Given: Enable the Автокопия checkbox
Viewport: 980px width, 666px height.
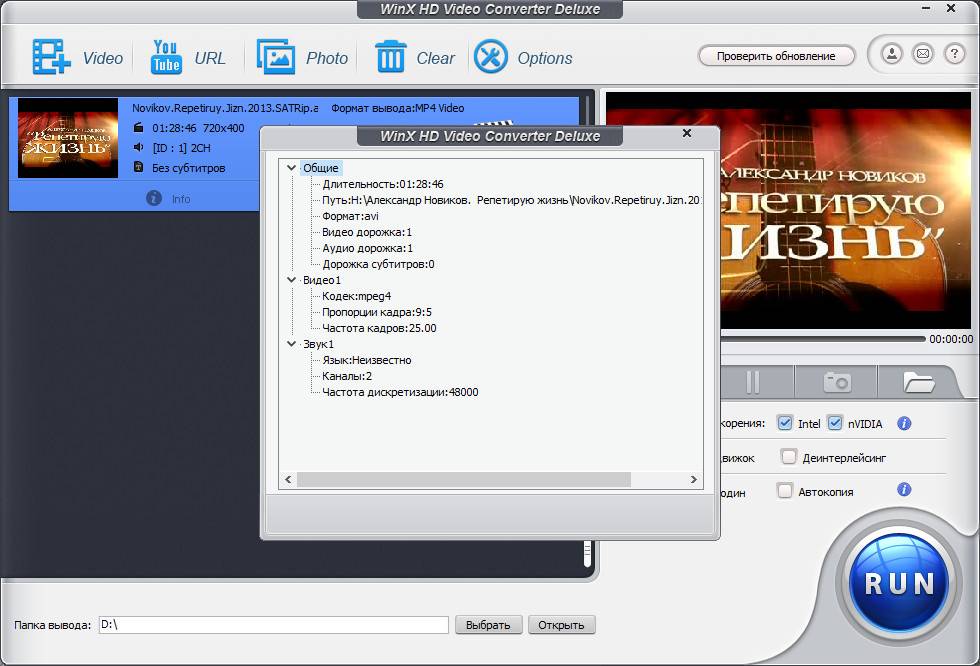Looking at the screenshot, I should (x=784, y=490).
